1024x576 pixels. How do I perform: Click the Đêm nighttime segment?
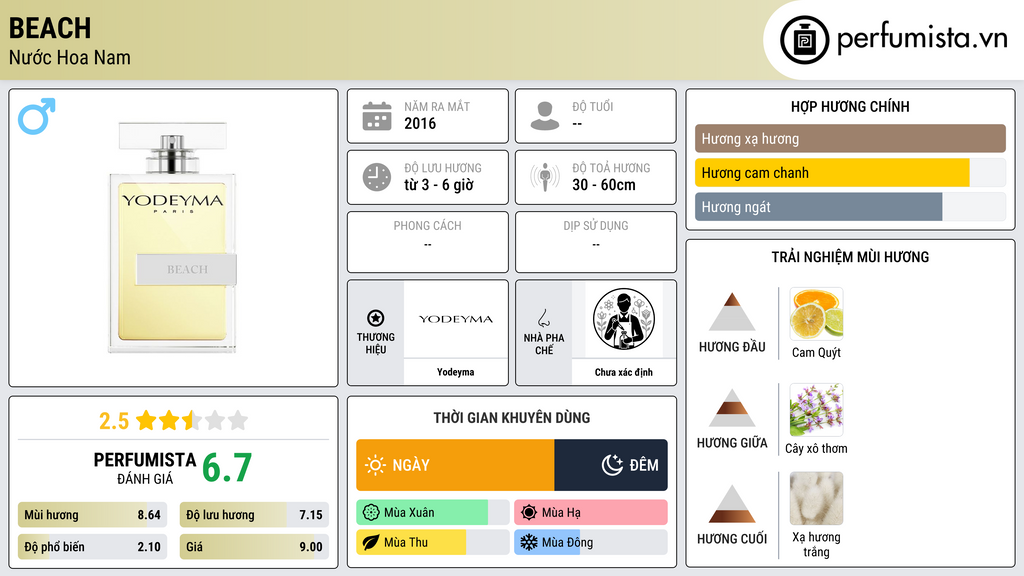(x=611, y=465)
